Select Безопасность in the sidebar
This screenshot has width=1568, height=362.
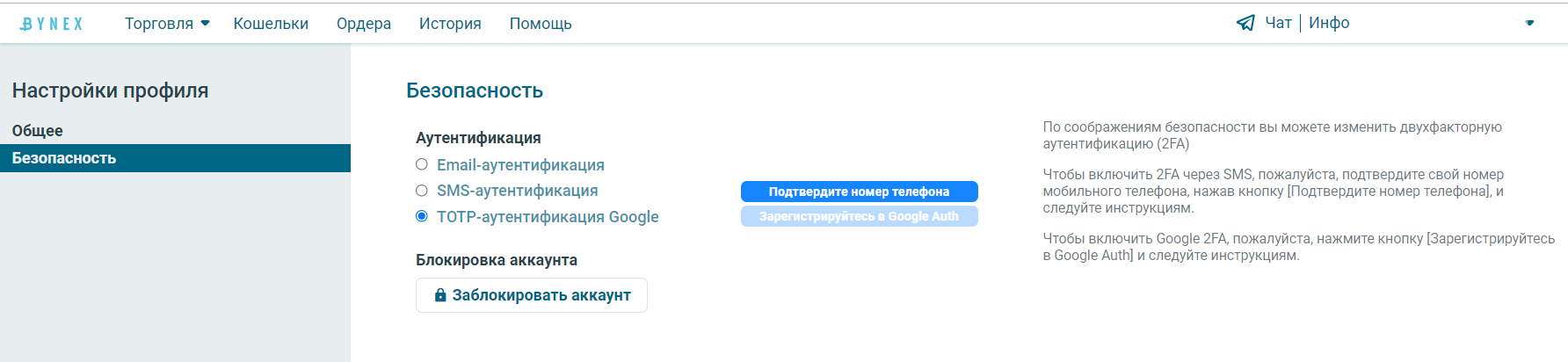[175, 158]
